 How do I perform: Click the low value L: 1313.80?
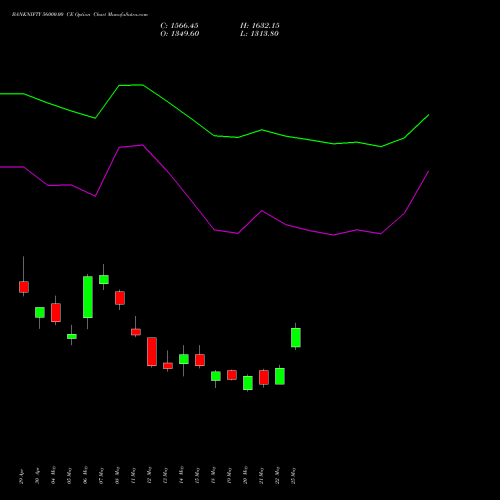coord(259,34)
